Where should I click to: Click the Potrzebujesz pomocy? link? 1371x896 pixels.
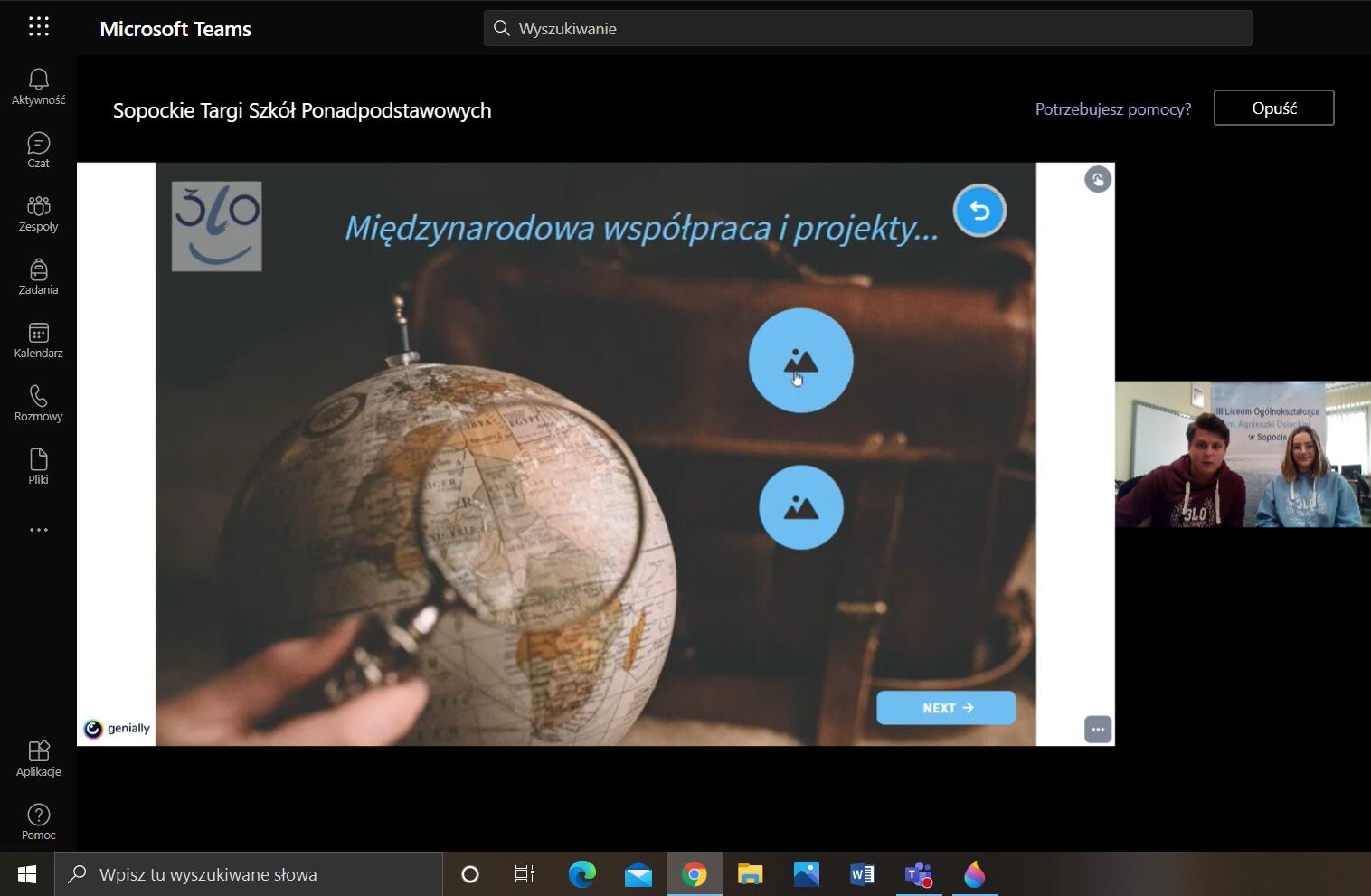1112,109
